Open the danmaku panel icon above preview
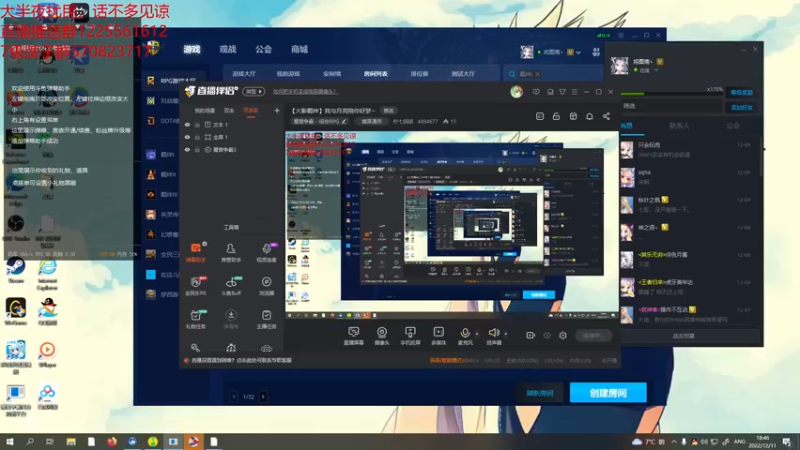The height and width of the screenshot is (450, 800). coord(540,116)
